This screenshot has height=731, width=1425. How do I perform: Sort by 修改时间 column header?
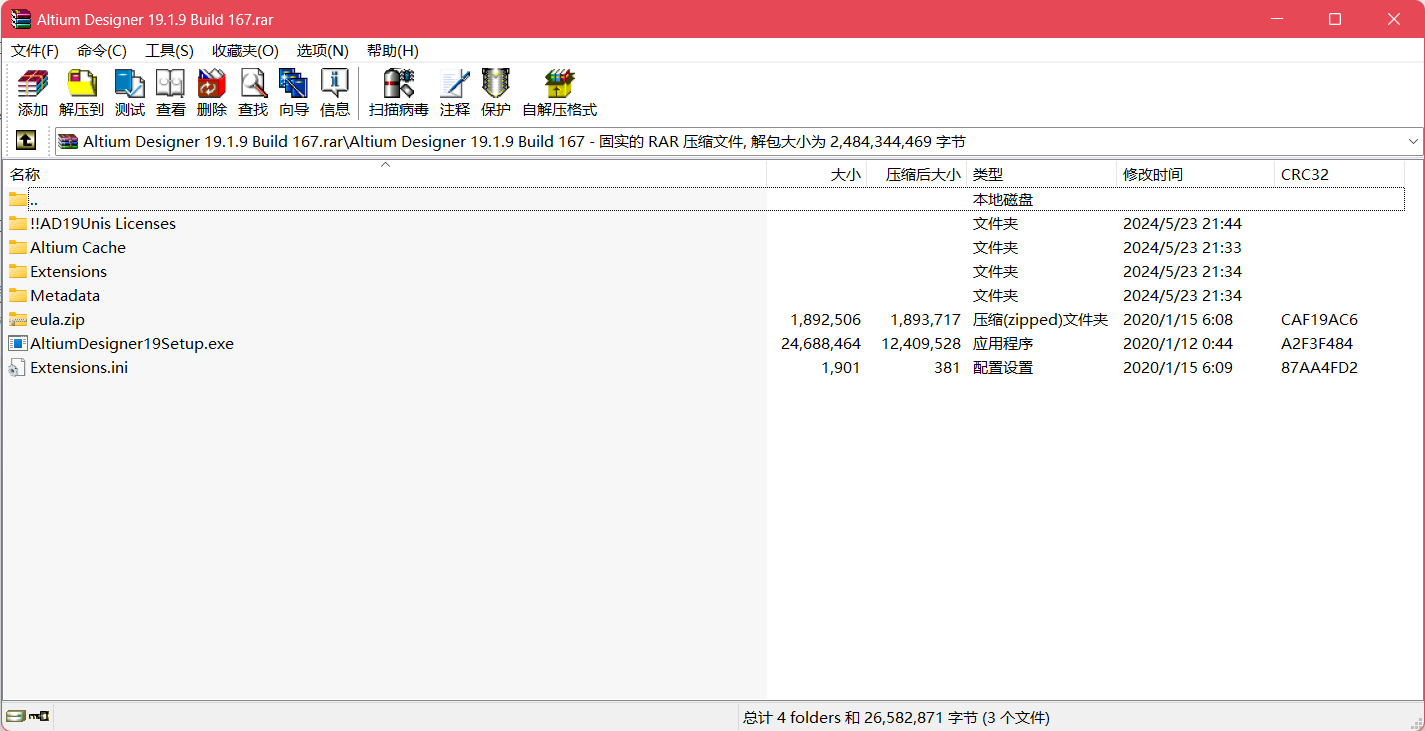click(x=1195, y=174)
